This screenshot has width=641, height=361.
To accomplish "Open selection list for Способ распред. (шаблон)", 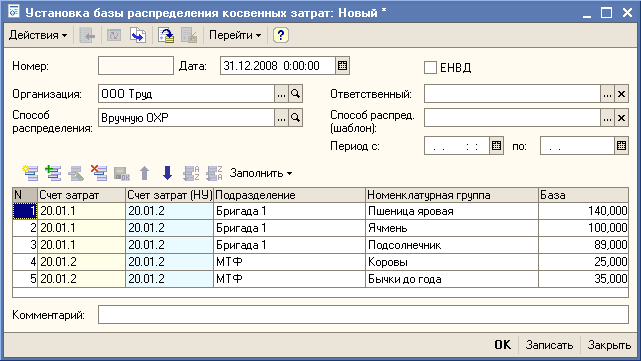I will [607, 118].
